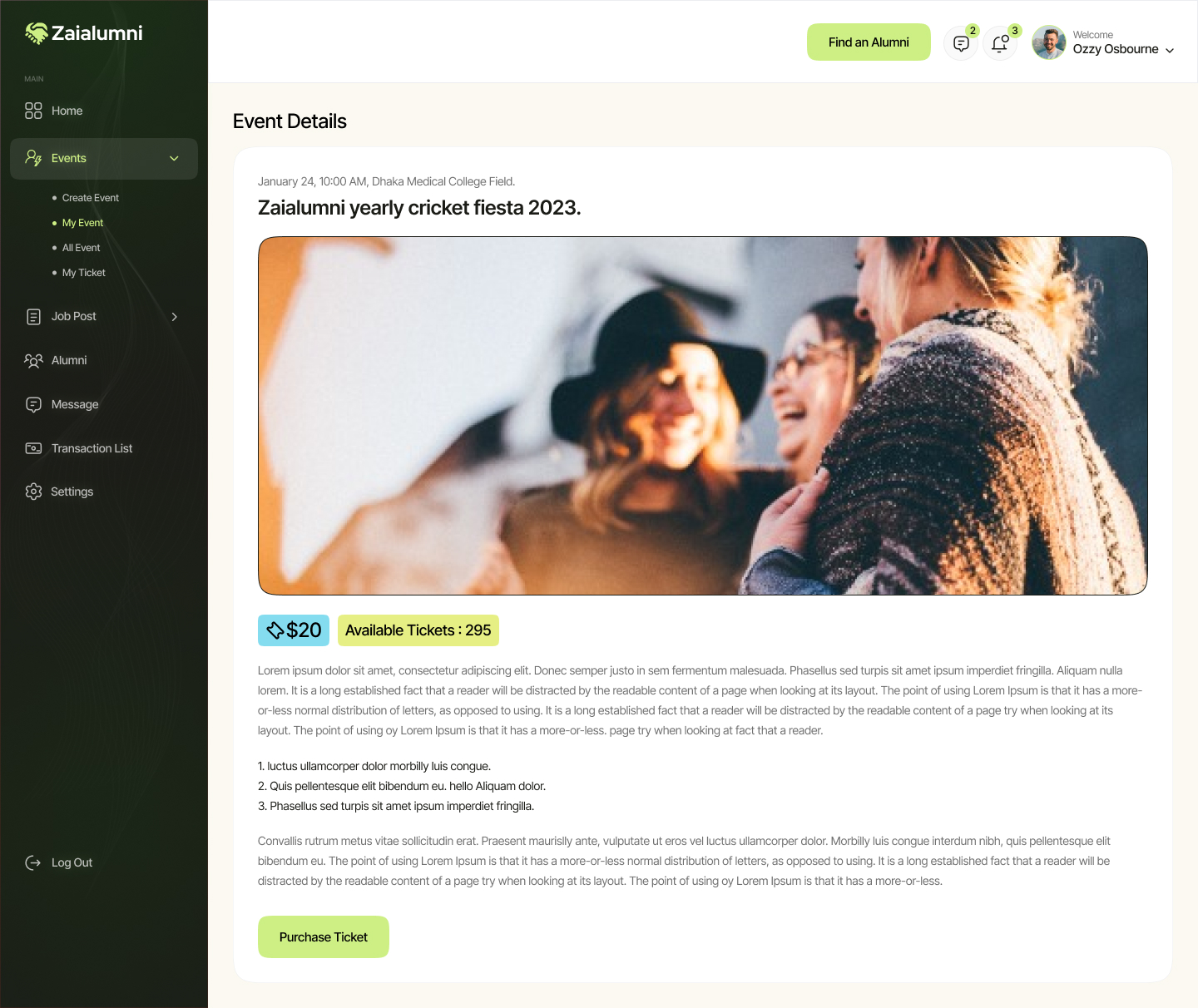Open Transaction List via its card icon
Viewport: 1198px width, 1008px height.
coord(33,447)
